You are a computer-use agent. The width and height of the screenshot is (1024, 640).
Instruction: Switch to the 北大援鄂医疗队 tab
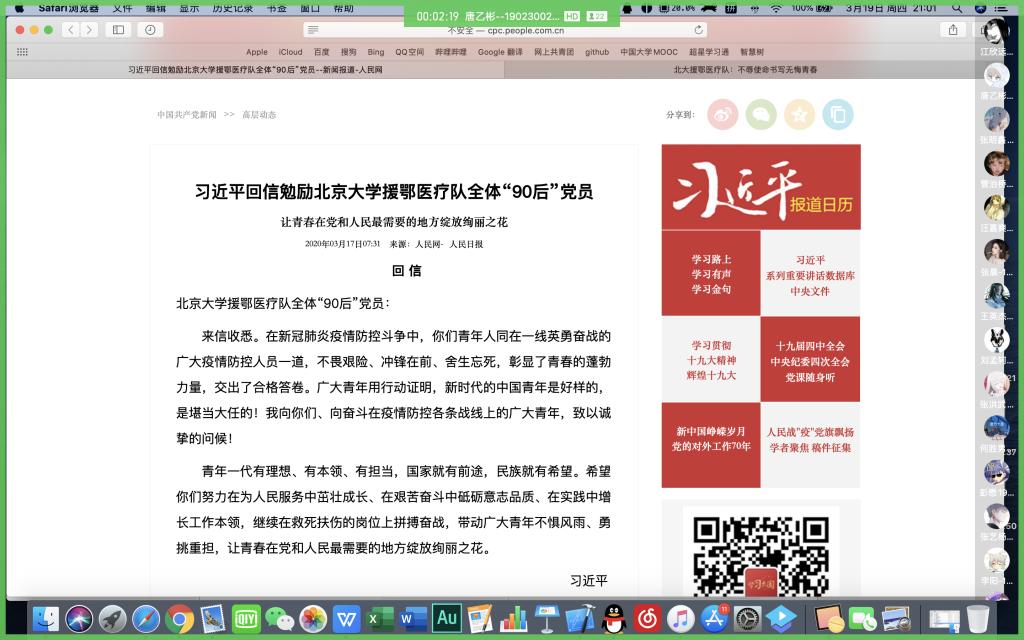click(744, 70)
